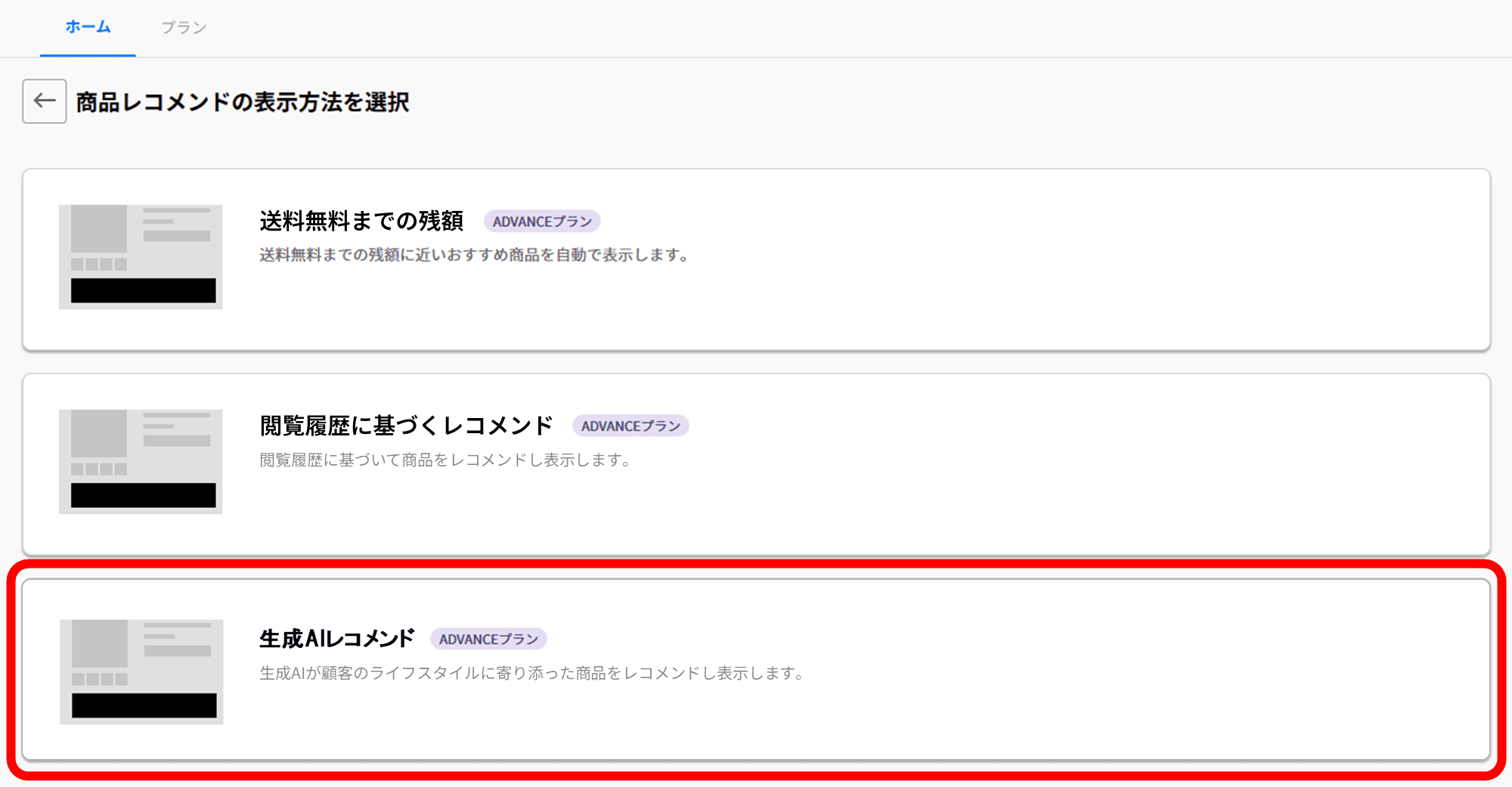Click the 送料無料までの残額 layout preview thumbnail
This screenshot has height=787, width=1512.
click(x=141, y=256)
